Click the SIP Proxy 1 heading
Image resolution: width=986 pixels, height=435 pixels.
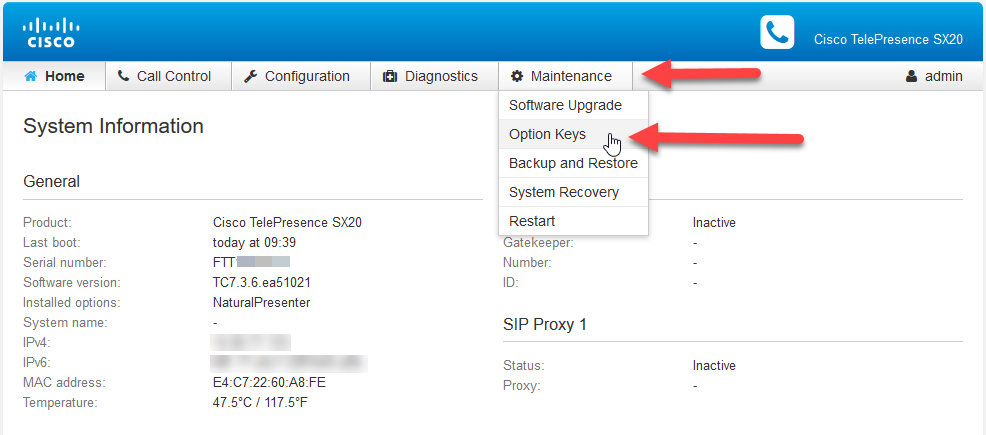click(x=545, y=324)
